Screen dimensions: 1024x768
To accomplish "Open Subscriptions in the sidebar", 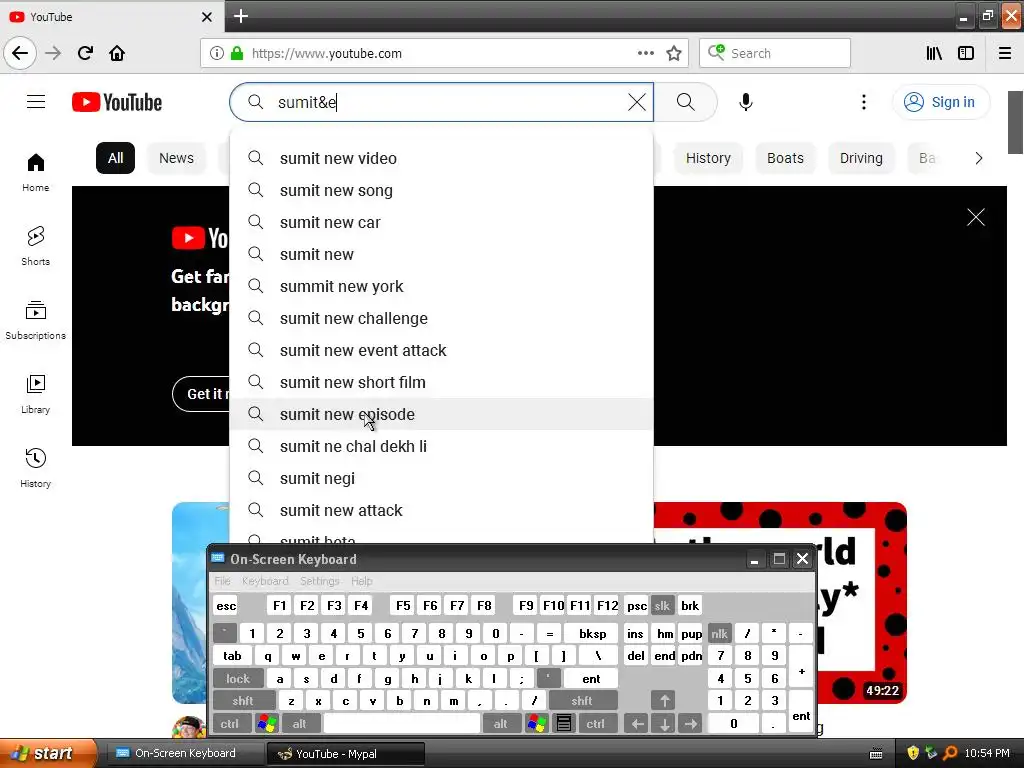I will pyautogui.click(x=35, y=320).
